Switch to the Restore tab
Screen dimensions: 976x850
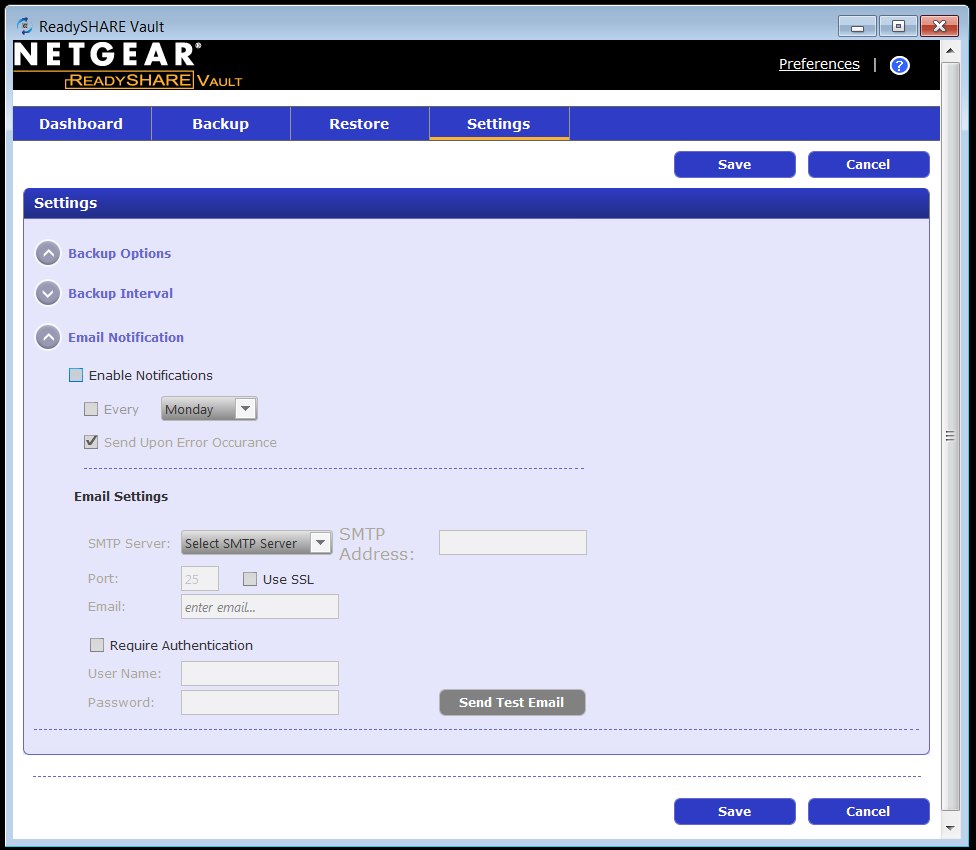coord(360,124)
